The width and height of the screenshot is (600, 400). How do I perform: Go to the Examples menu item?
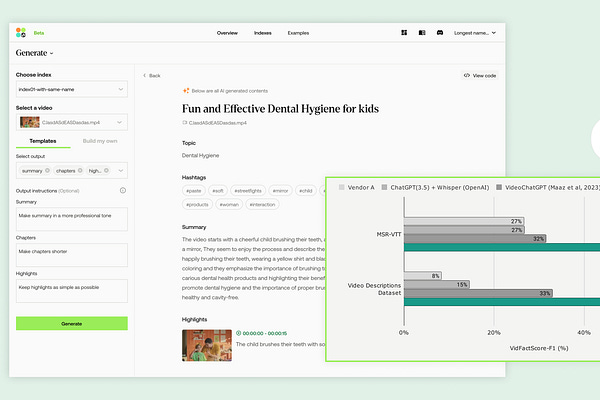click(x=298, y=33)
